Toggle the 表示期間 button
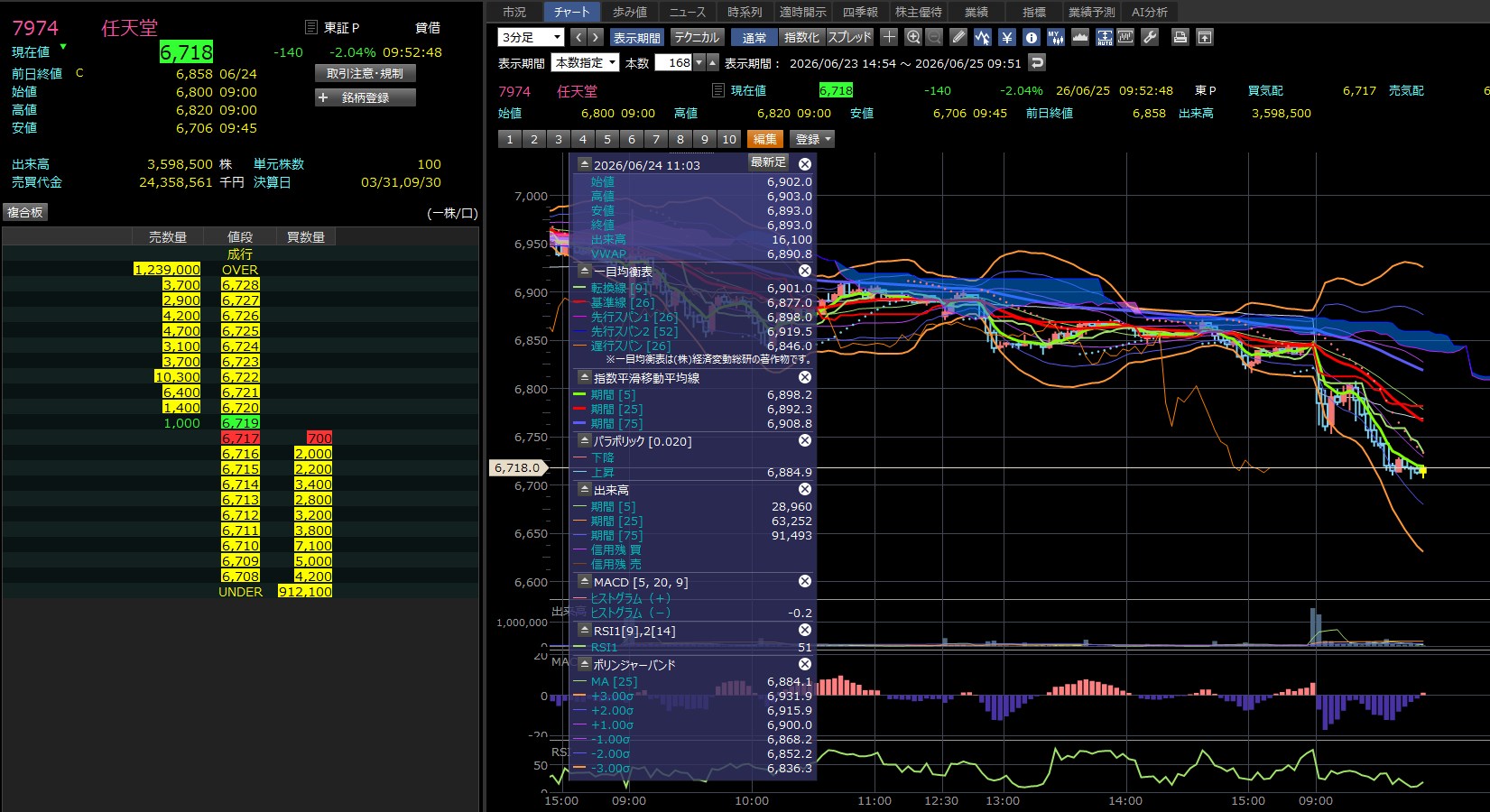Image resolution: width=1490 pixels, height=812 pixels. point(637,37)
